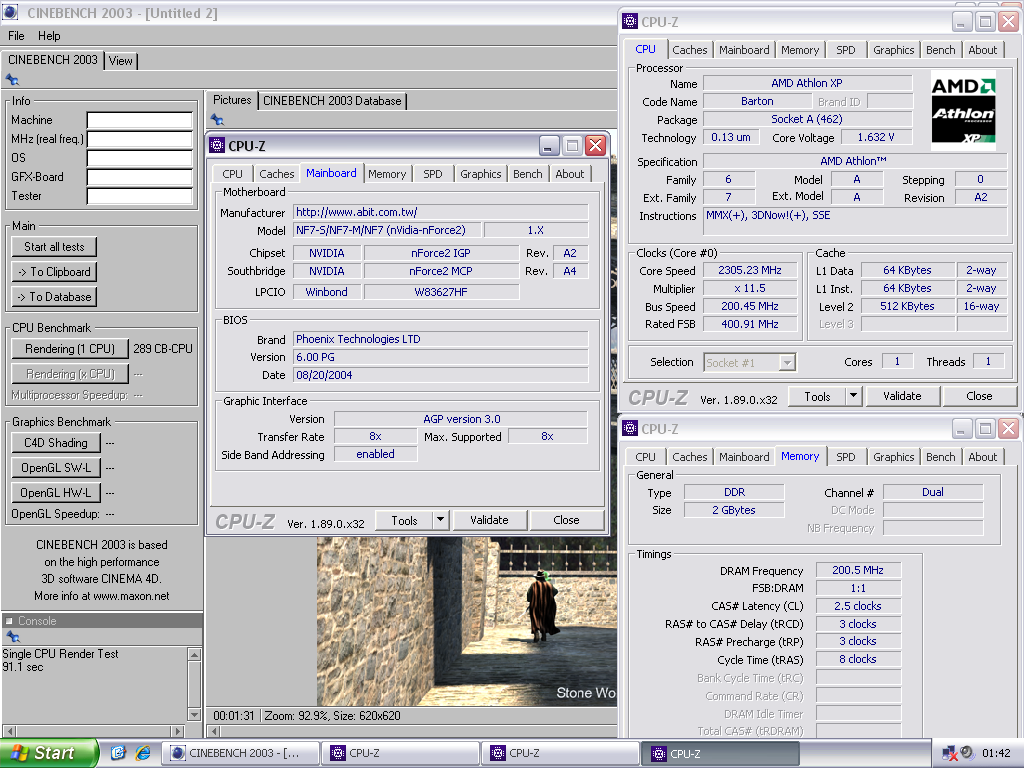This screenshot has width=1024, height=768.
Task: Select SPD tab in Memory CPU-Z window
Action: pos(846,456)
